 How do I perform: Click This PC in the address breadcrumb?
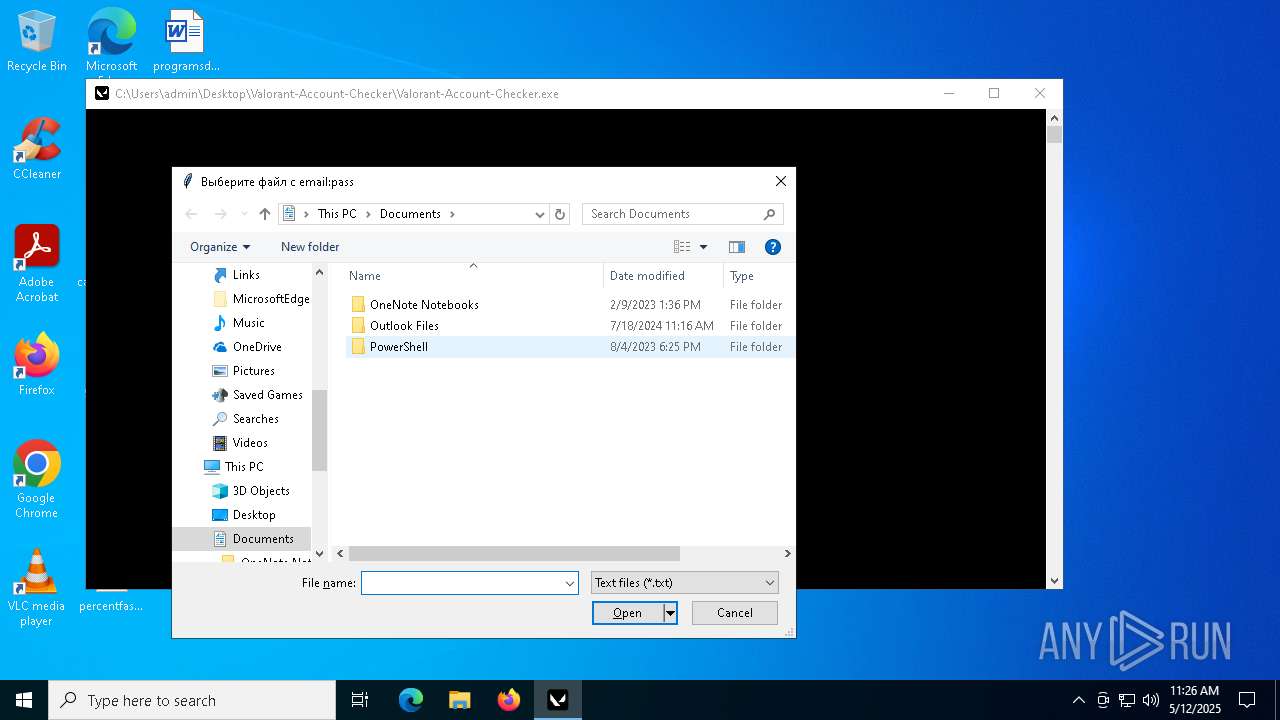pyautogui.click(x=337, y=214)
